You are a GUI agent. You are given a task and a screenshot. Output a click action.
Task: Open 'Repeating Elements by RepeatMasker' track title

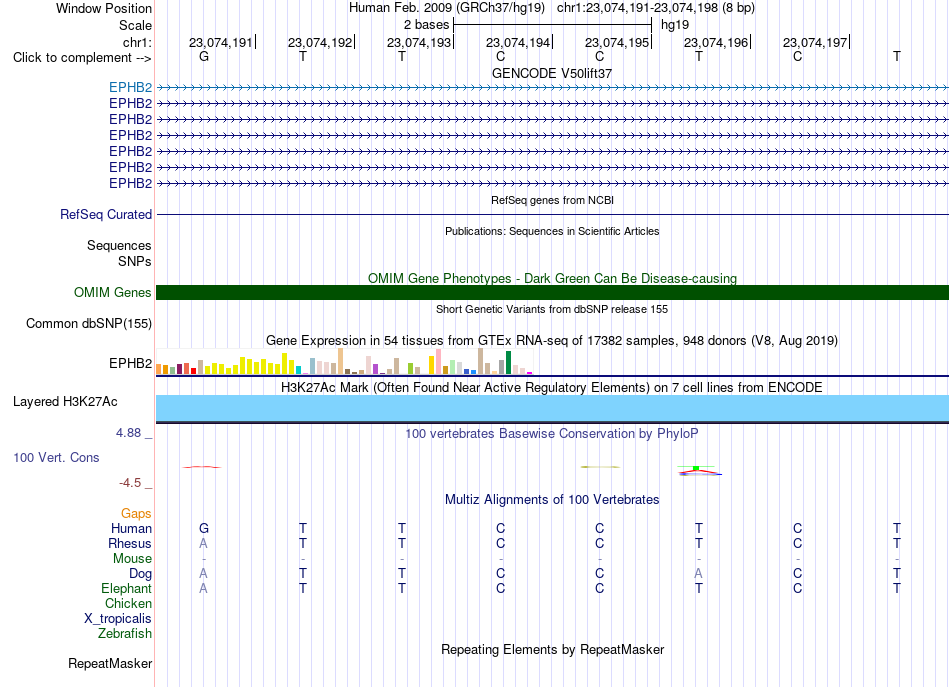click(x=552, y=650)
